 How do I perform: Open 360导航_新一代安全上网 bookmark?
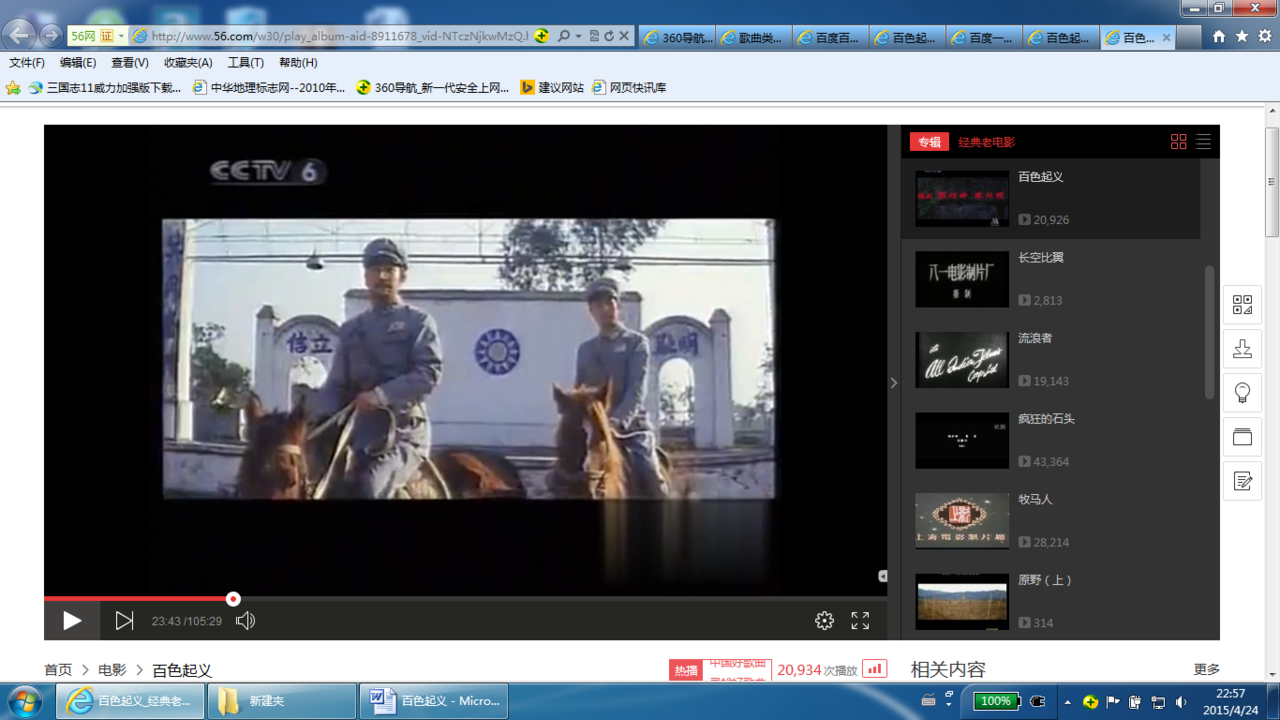click(433, 88)
